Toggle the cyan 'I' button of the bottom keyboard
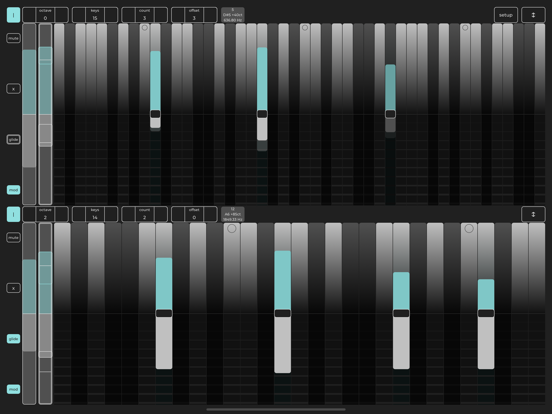The width and height of the screenshot is (552, 414). point(13,214)
